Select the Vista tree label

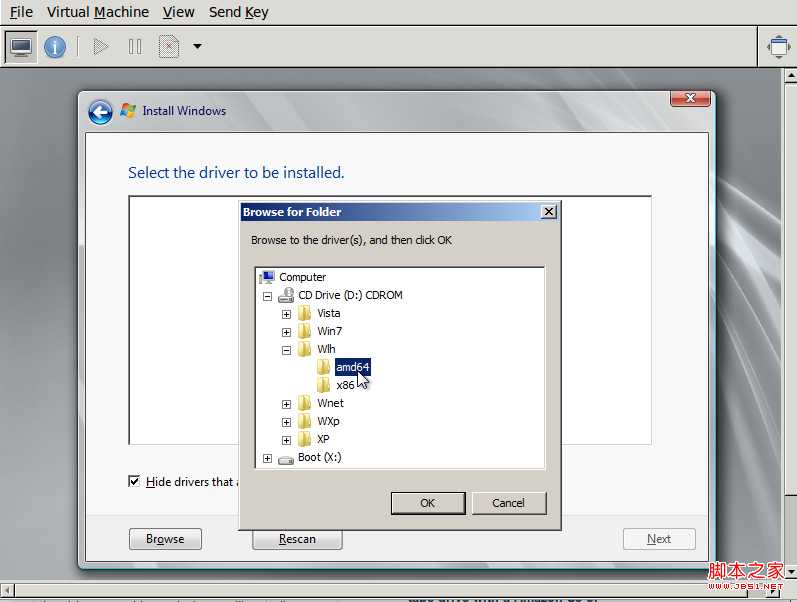pyautogui.click(x=329, y=313)
